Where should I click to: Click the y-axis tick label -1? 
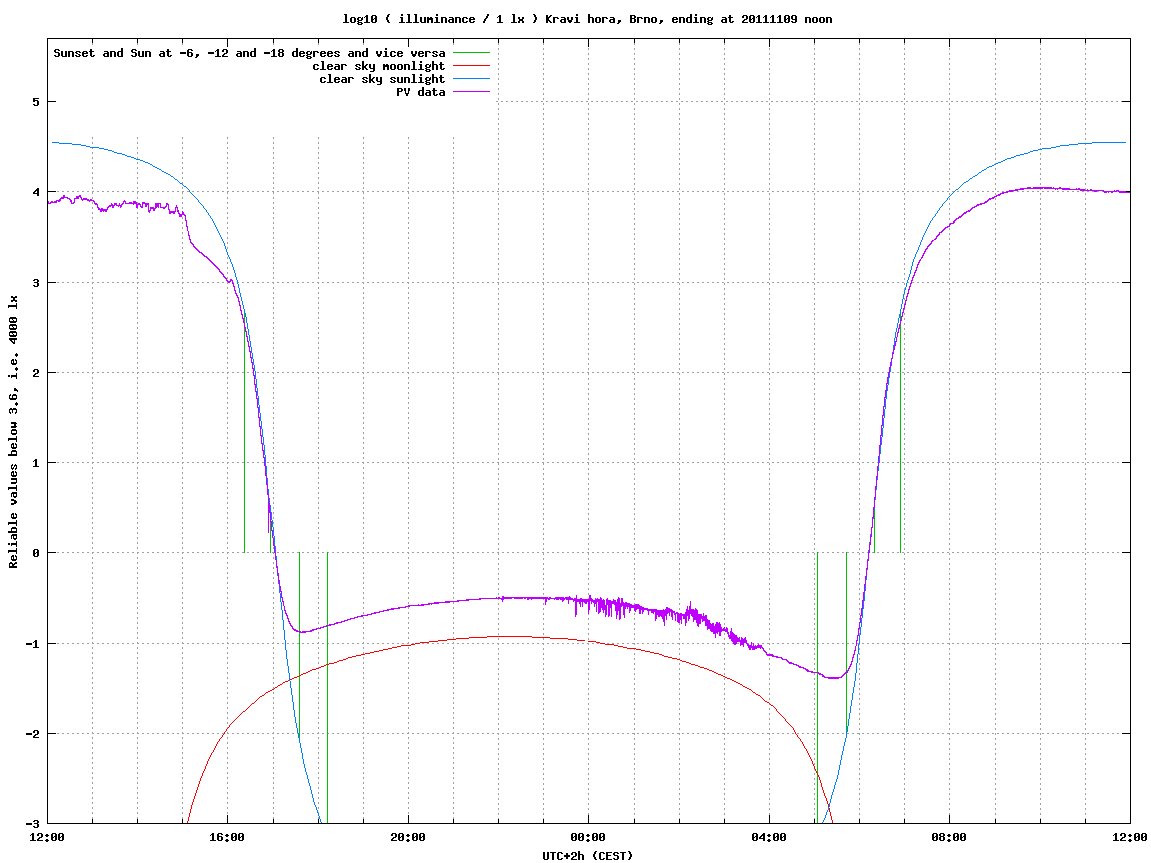pos(32,644)
